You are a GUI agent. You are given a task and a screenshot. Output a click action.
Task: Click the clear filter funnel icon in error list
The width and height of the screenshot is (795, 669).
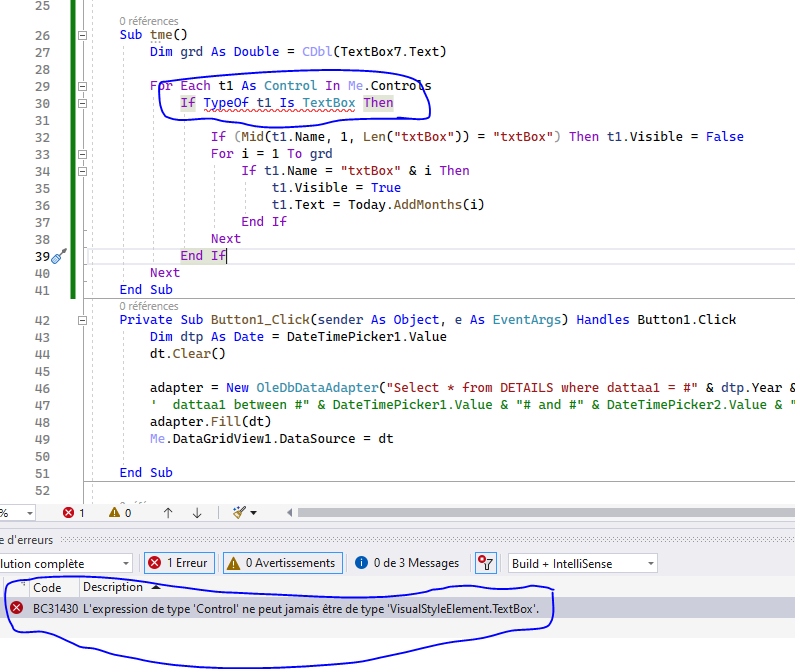[485, 563]
